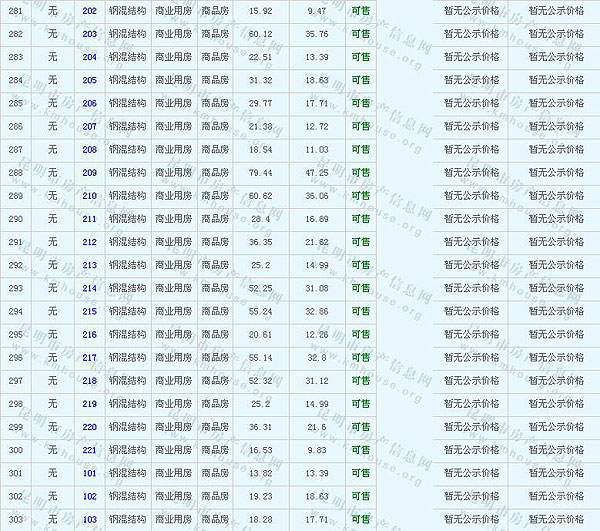The image size is (600, 531).
Task: Click room 217 hyperlink
Action: click(89, 358)
